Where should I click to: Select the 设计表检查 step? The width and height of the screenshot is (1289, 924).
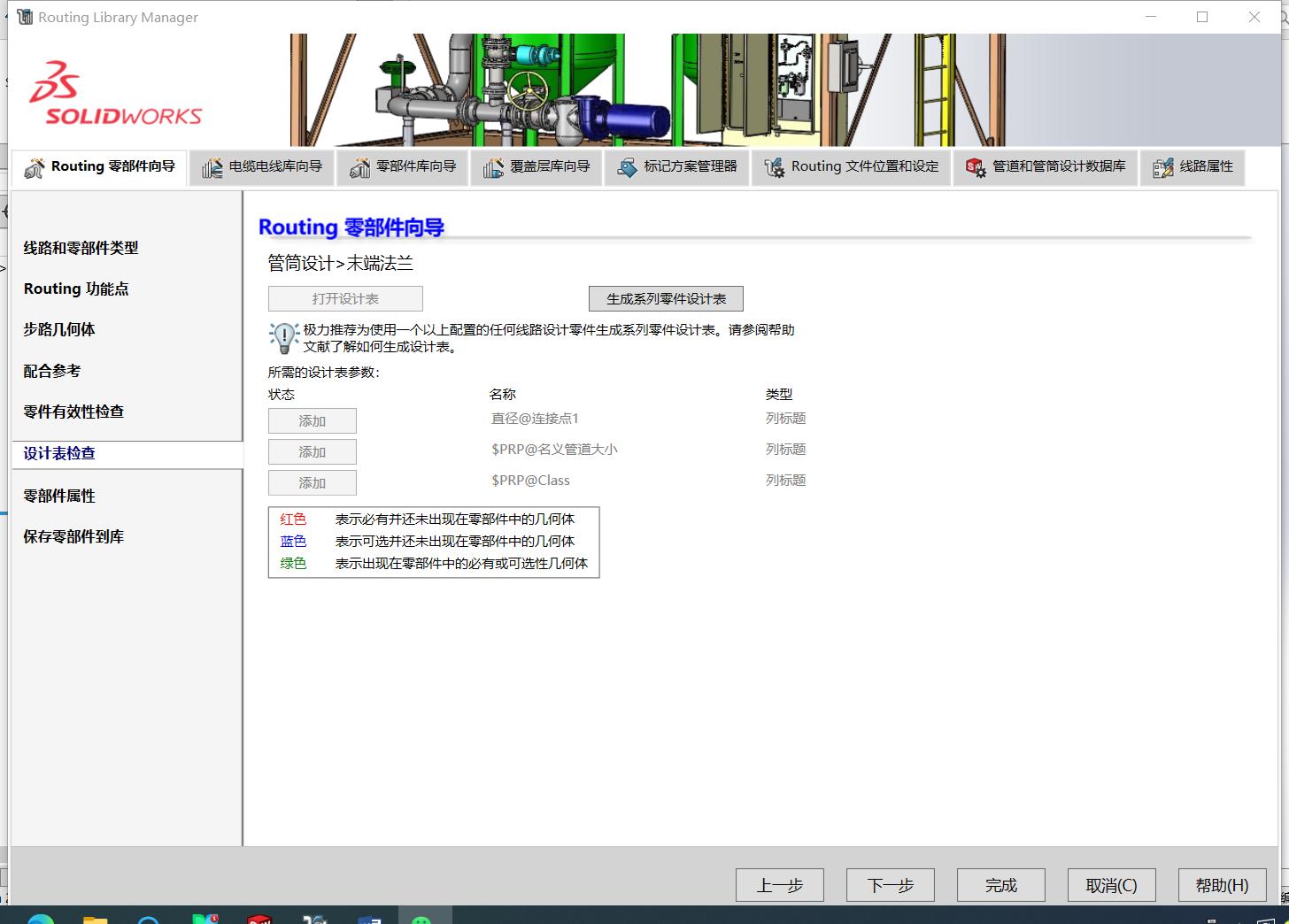(x=127, y=454)
